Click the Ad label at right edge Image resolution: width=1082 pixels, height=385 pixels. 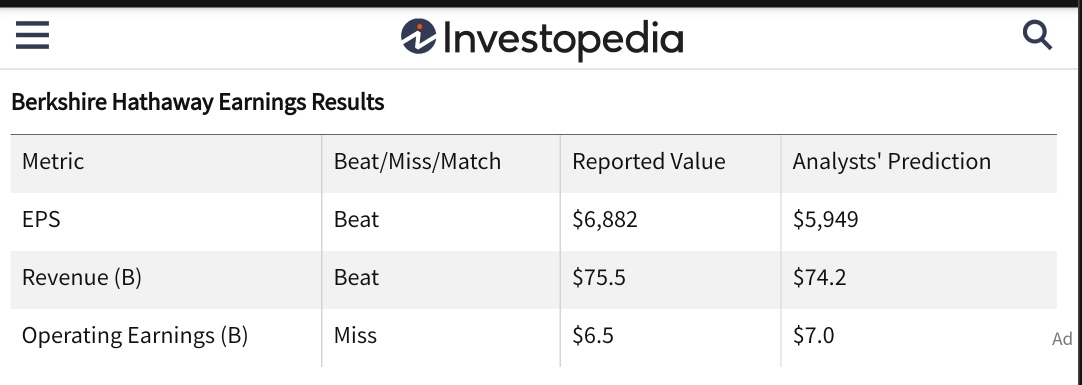pyautogui.click(x=1062, y=339)
